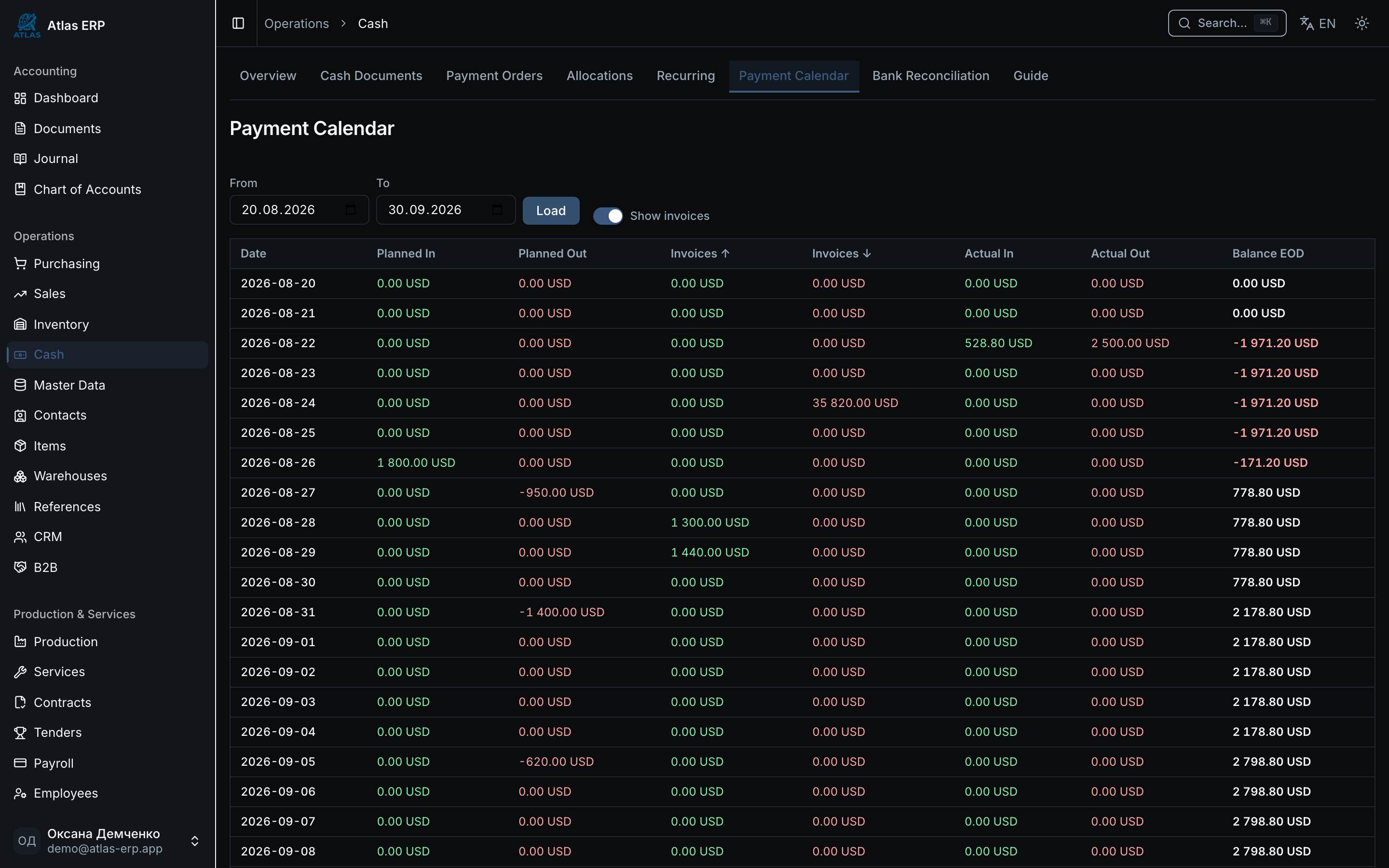Click the Warehouses boxes icon
The width and height of the screenshot is (1389, 868).
coord(20,476)
